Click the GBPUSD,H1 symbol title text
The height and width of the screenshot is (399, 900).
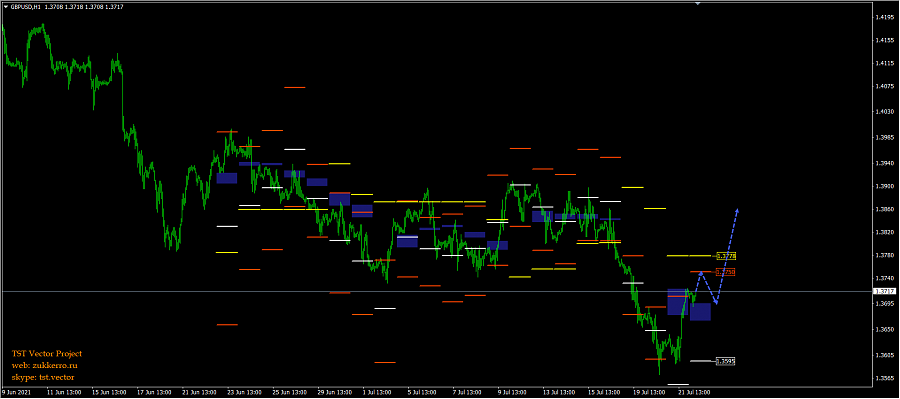[25, 6]
